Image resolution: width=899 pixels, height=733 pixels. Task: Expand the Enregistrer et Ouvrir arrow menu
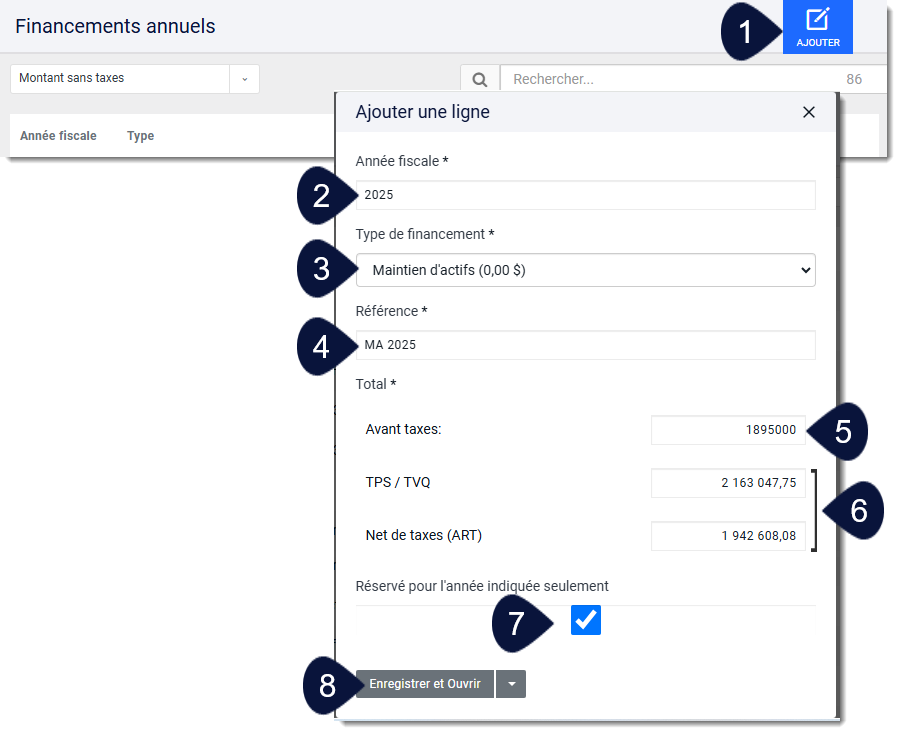(511, 684)
